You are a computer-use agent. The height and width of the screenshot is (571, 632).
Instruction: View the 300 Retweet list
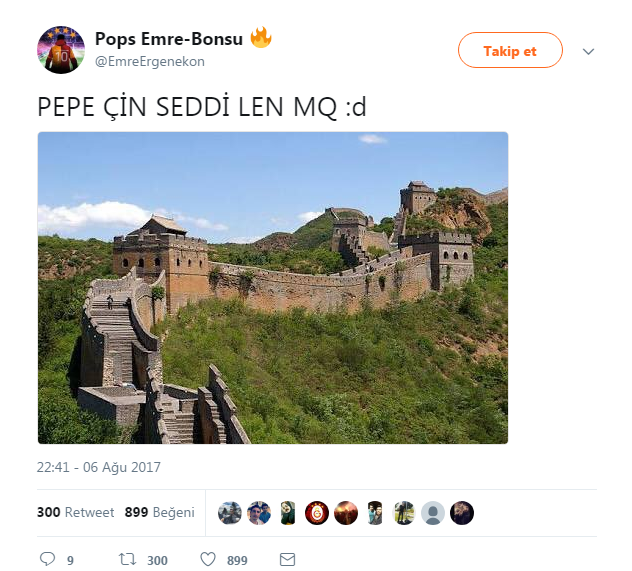(x=76, y=512)
